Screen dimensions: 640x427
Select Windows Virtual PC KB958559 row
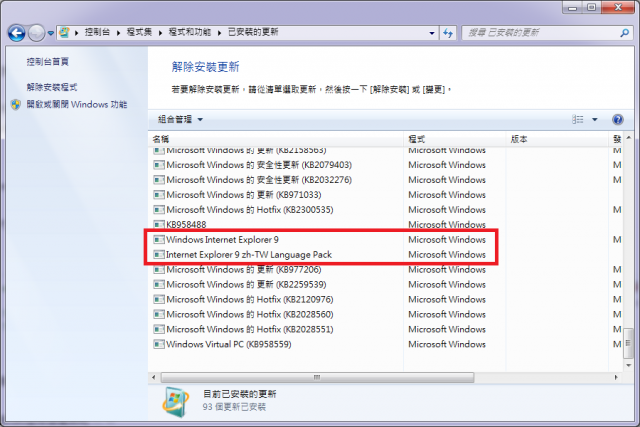pos(385,345)
